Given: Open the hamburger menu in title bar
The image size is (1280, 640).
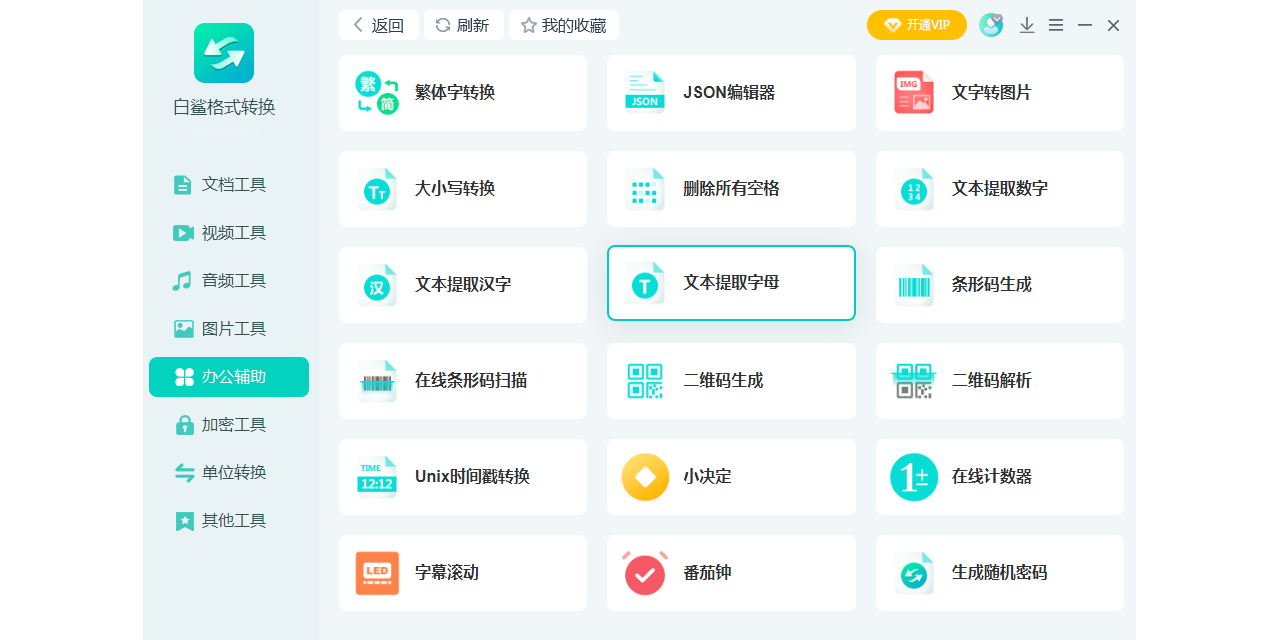Looking at the screenshot, I should (x=1056, y=25).
